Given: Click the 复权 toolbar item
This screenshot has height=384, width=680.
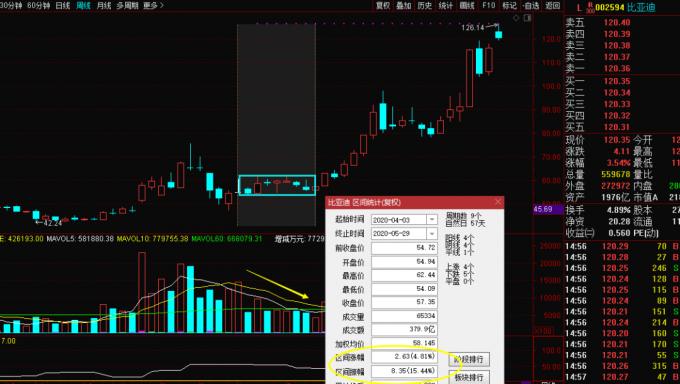Looking at the screenshot, I should tap(383, 6).
